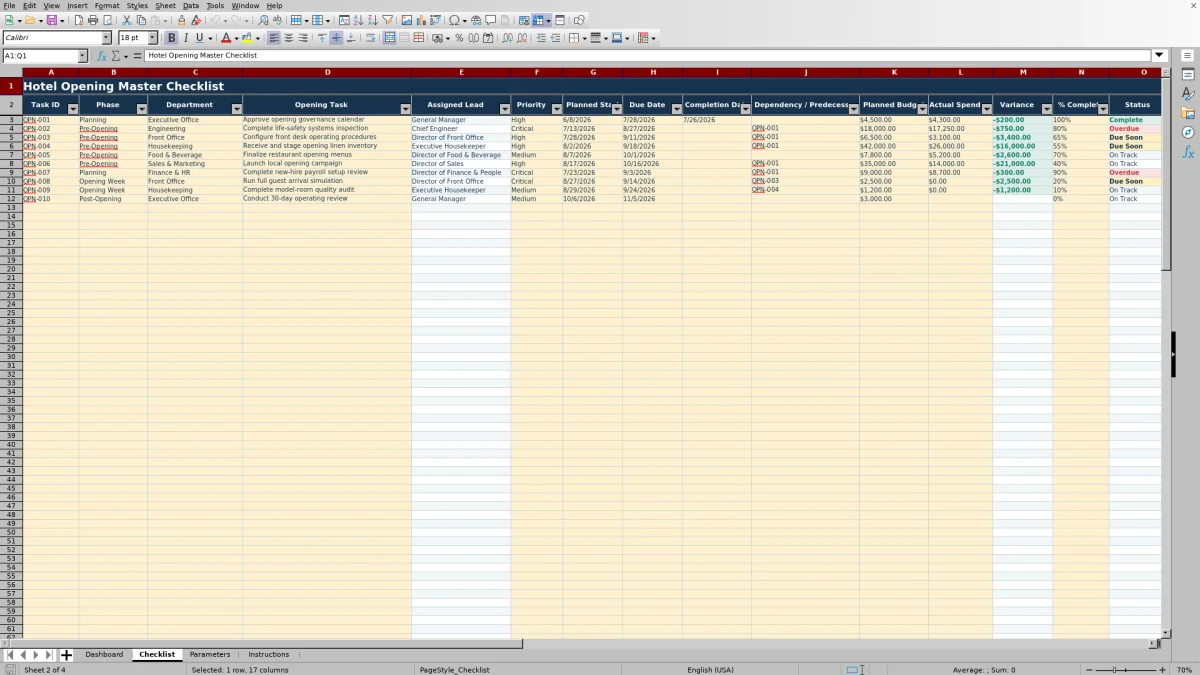Click the Merge and Center Cells icon
Screen dimensions: 1200x675
389,38
